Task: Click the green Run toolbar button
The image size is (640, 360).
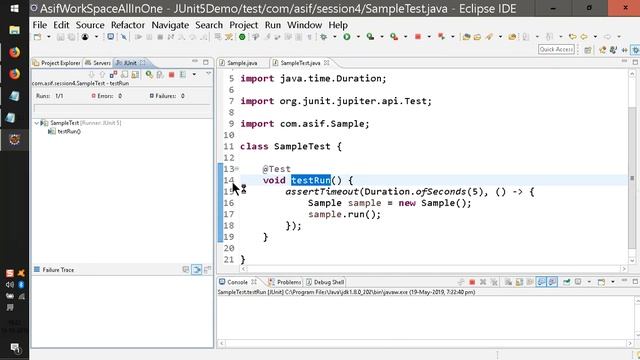Action: tap(347, 37)
